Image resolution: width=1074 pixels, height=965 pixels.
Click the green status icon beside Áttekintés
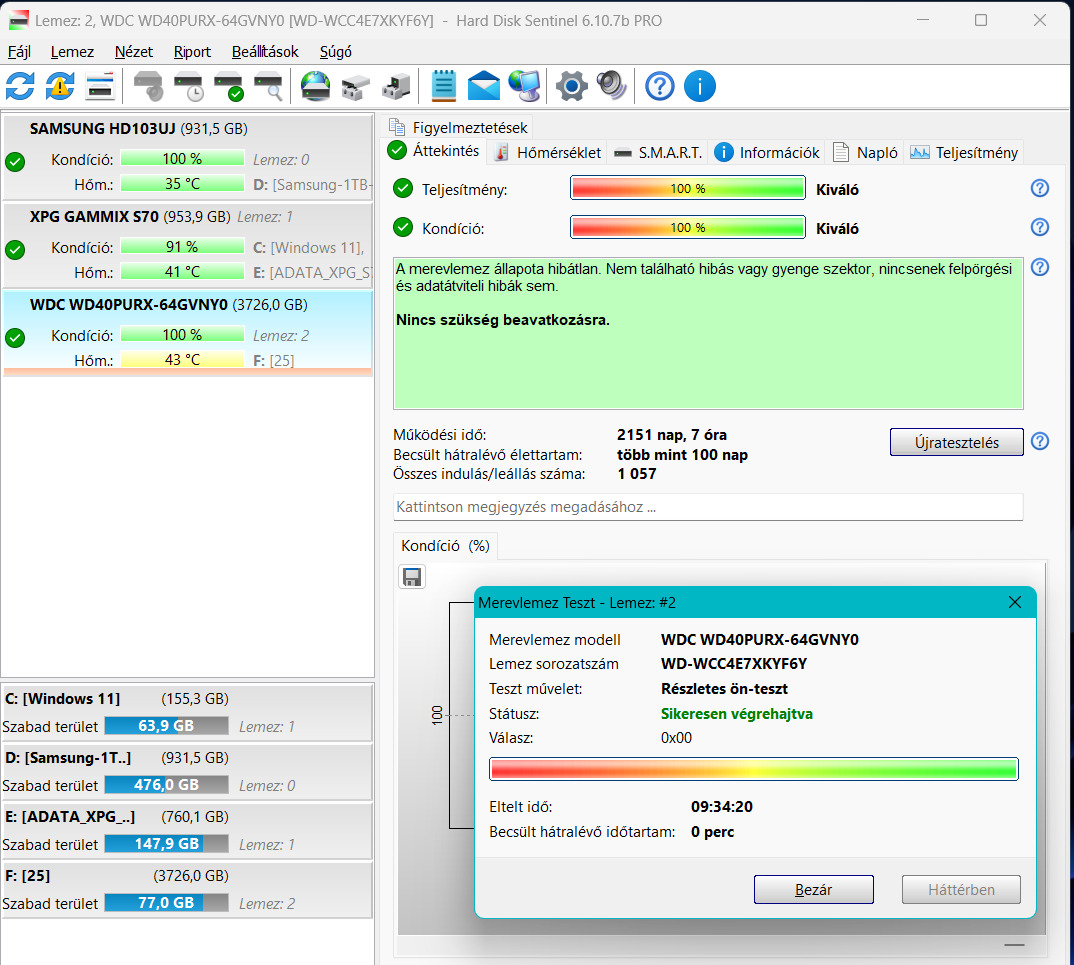pos(397,150)
